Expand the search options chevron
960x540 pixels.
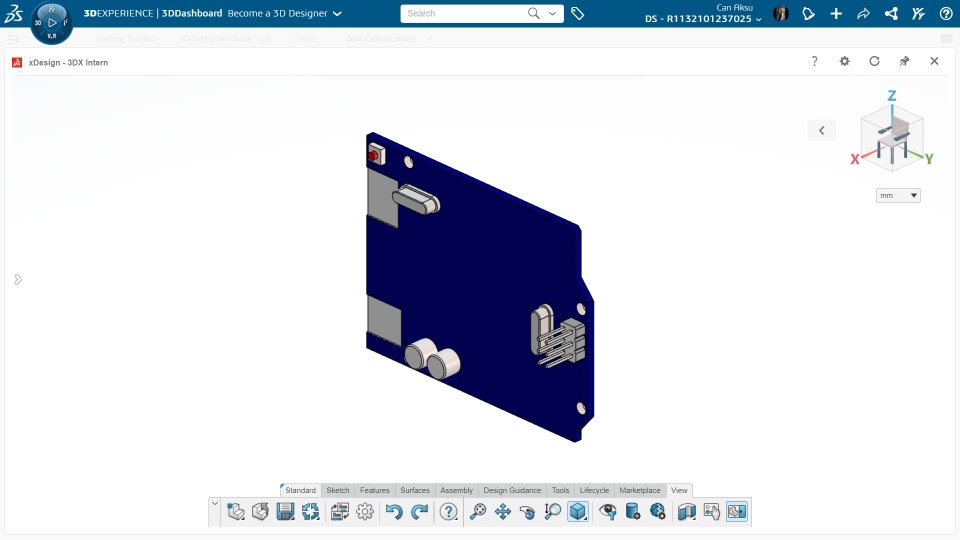tap(552, 13)
